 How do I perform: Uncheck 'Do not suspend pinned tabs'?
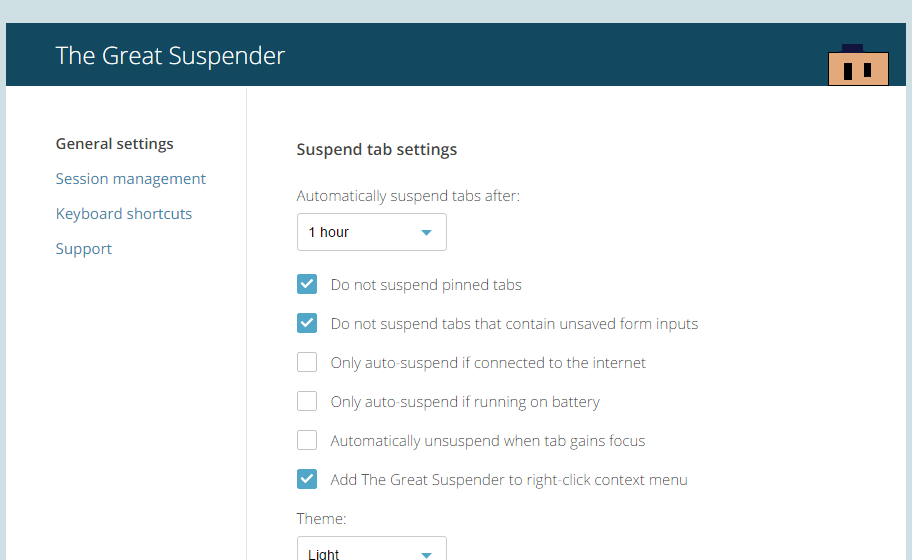click(x=307, y=284)
